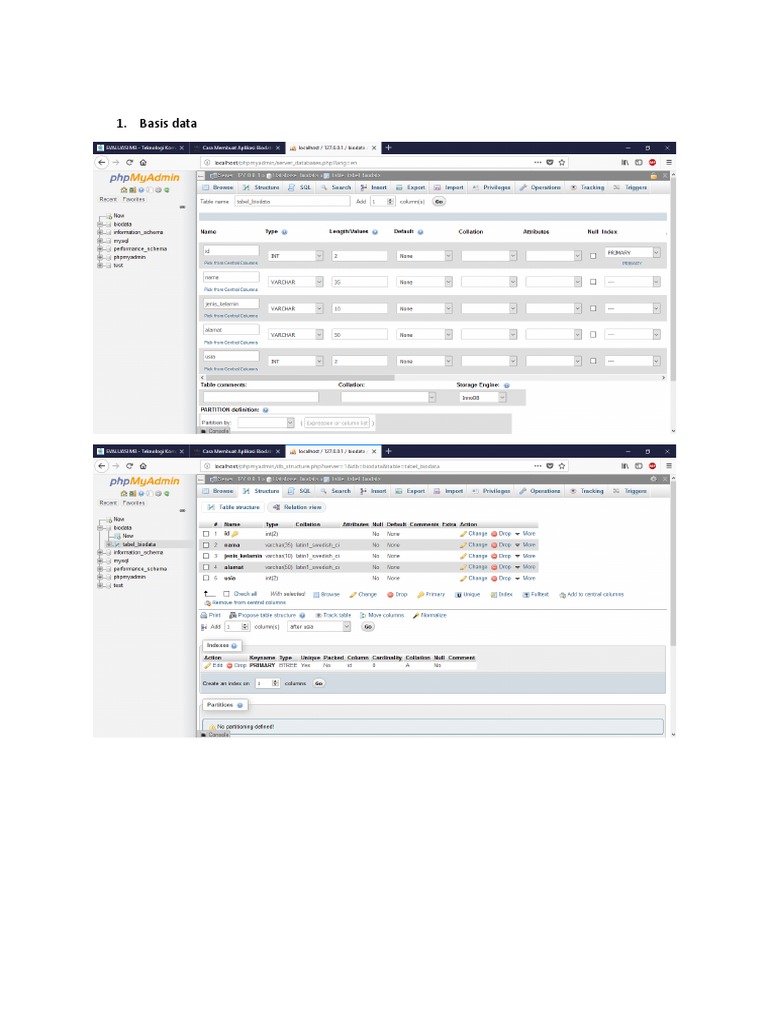Select checkbox for jenis_kelamin row in structure list
Image resolution: width=768 pixels, height=1024 pixels.
(x=206, y=556)
